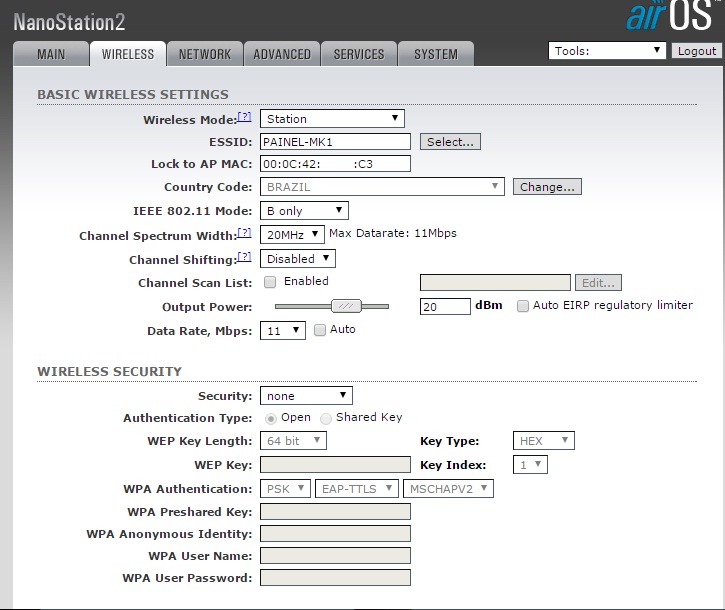Open Channel Spectrum Width help link

244,233
